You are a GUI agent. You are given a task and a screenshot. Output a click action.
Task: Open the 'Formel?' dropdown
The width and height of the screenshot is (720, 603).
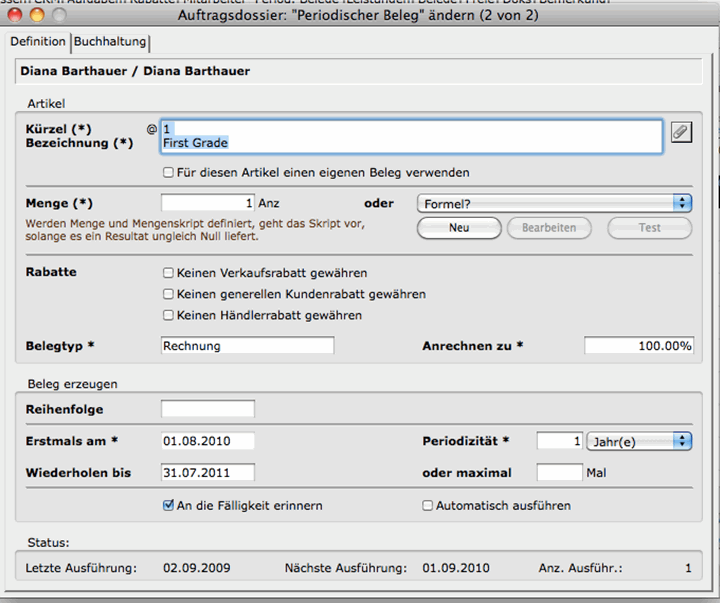[554, 203]
